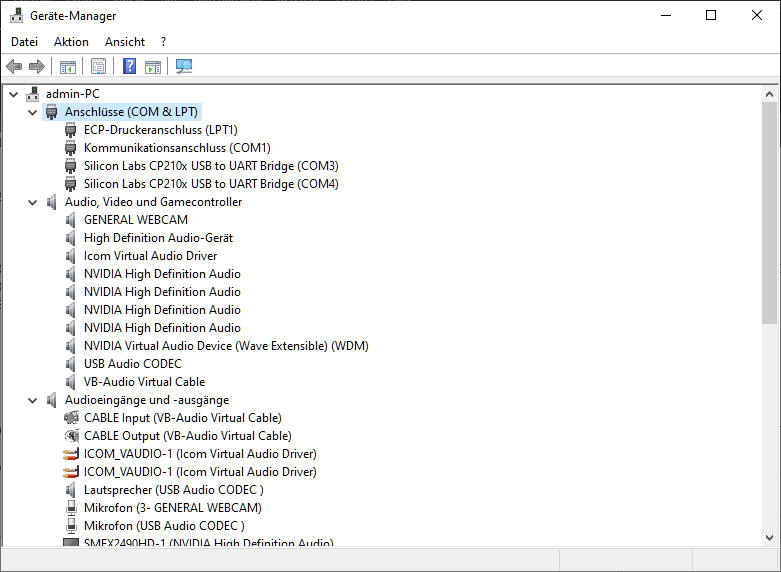Click the vertical scrollbar up arrow
This screenshot has width=781, height=572.
pos(770,94)
